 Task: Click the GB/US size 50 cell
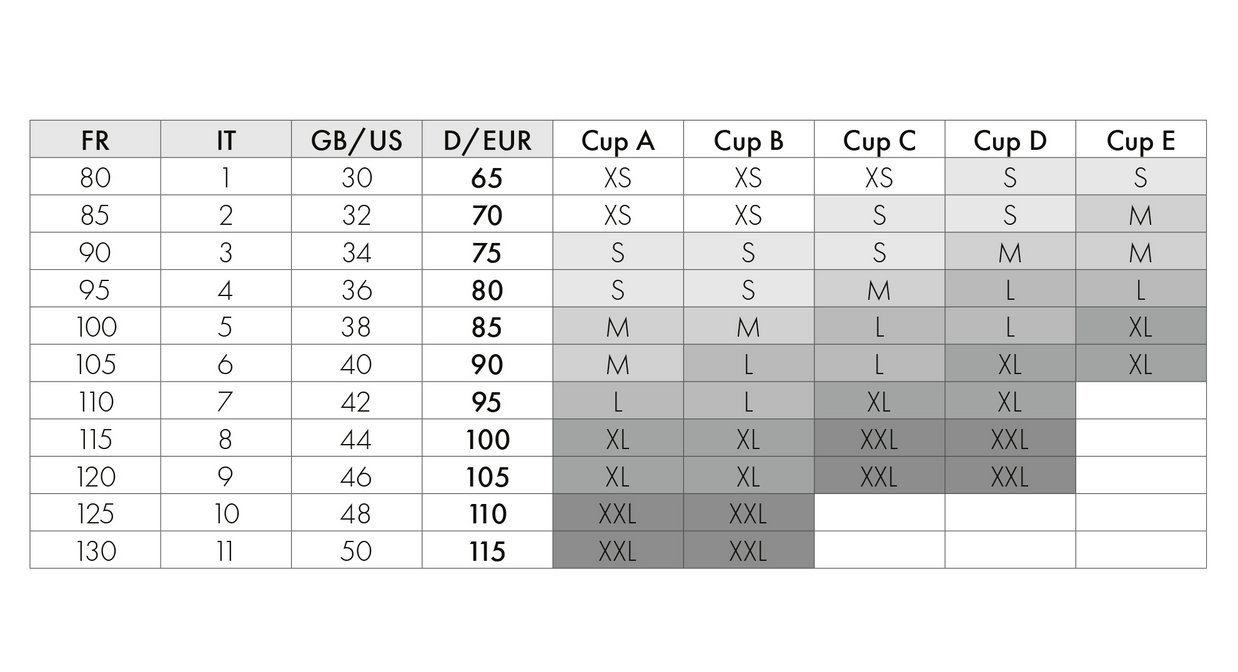[x=356, y=551]
